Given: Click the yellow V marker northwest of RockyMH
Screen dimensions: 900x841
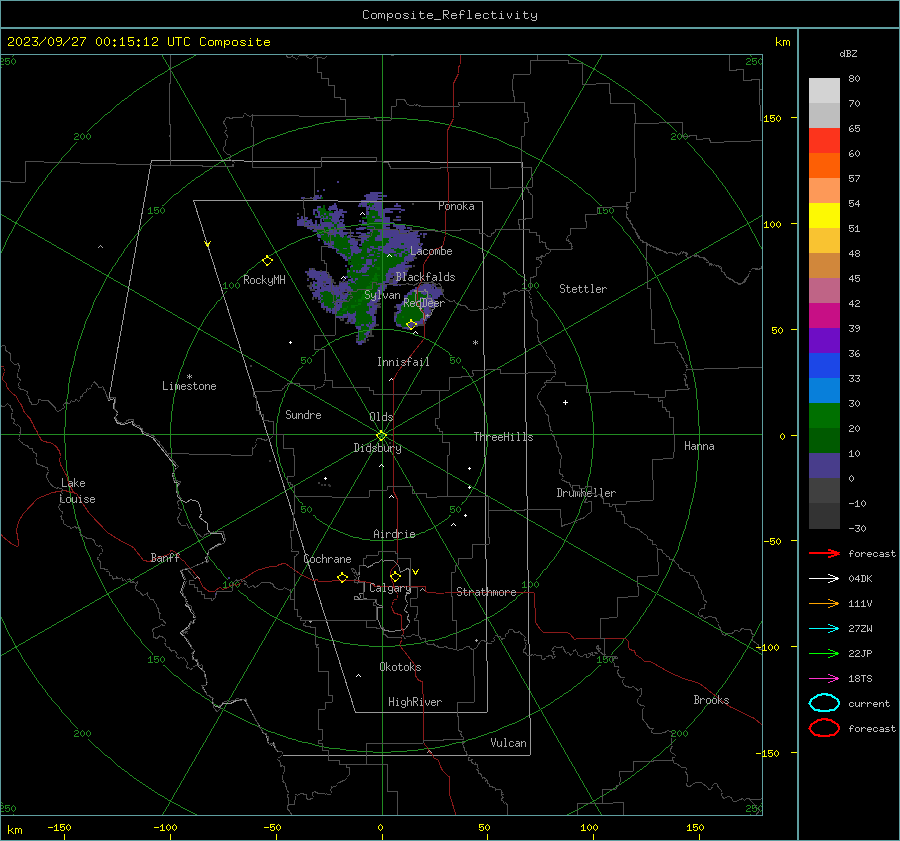Looking at the screenshot, I should pos(208,244).
